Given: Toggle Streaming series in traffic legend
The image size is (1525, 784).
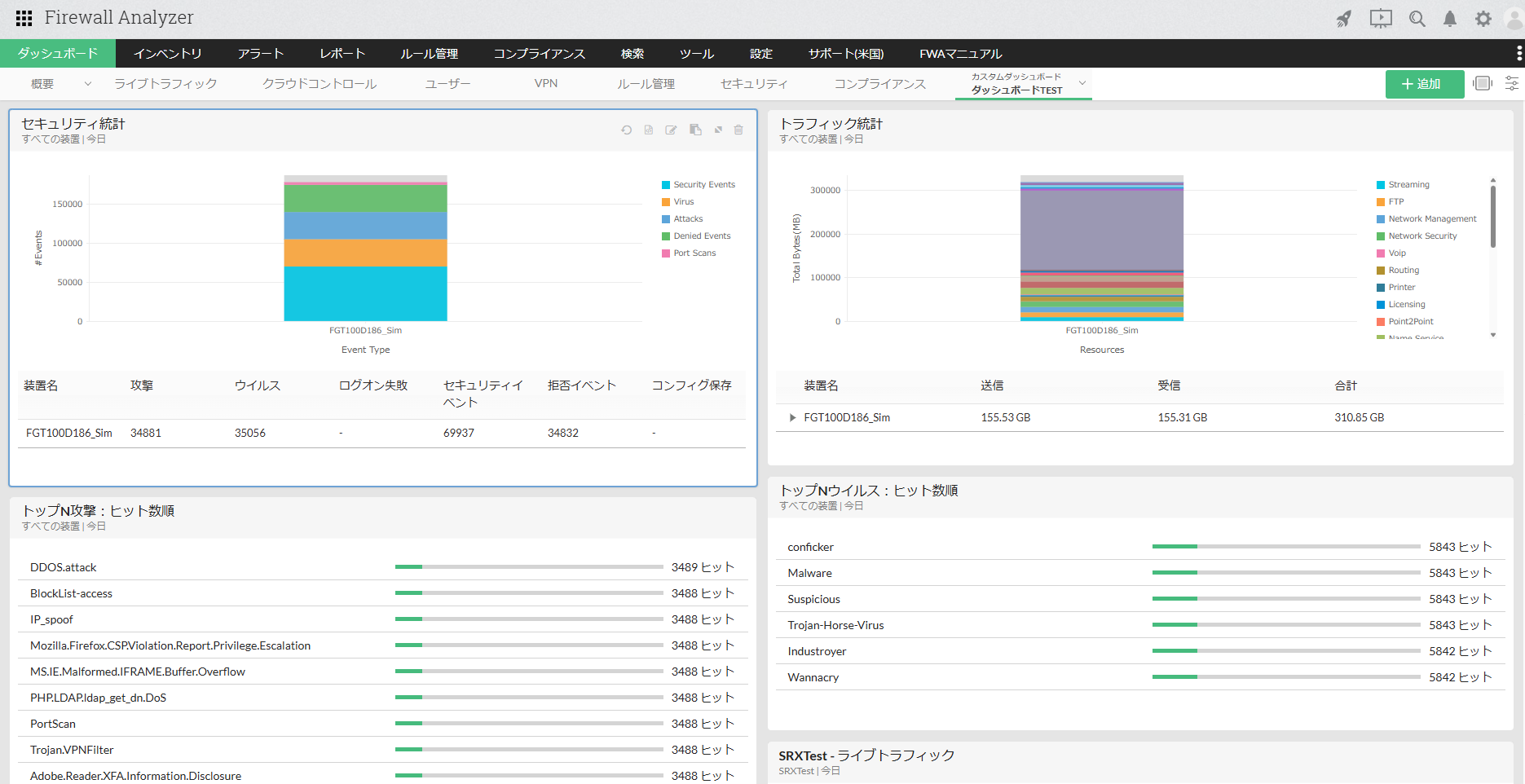Looking at the screenshot, I should 1408,185.
